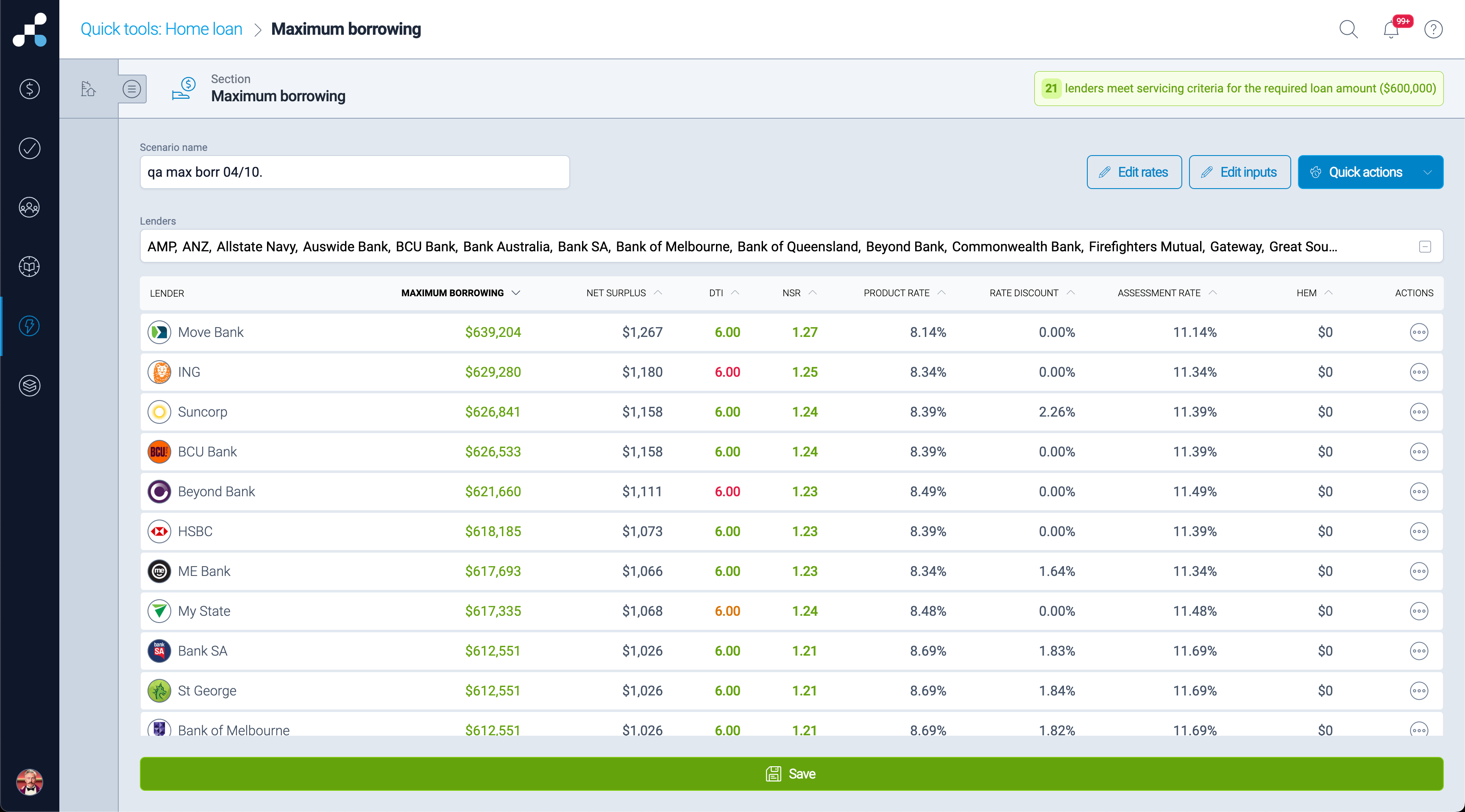1465x812 pixels.
Task: Open actions menu for My State row
Action: 1419,611
